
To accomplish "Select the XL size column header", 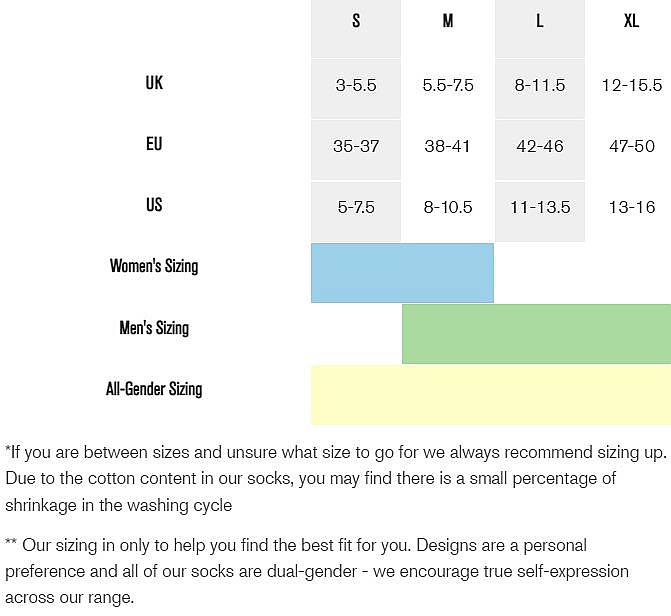I will click(631, 21).
